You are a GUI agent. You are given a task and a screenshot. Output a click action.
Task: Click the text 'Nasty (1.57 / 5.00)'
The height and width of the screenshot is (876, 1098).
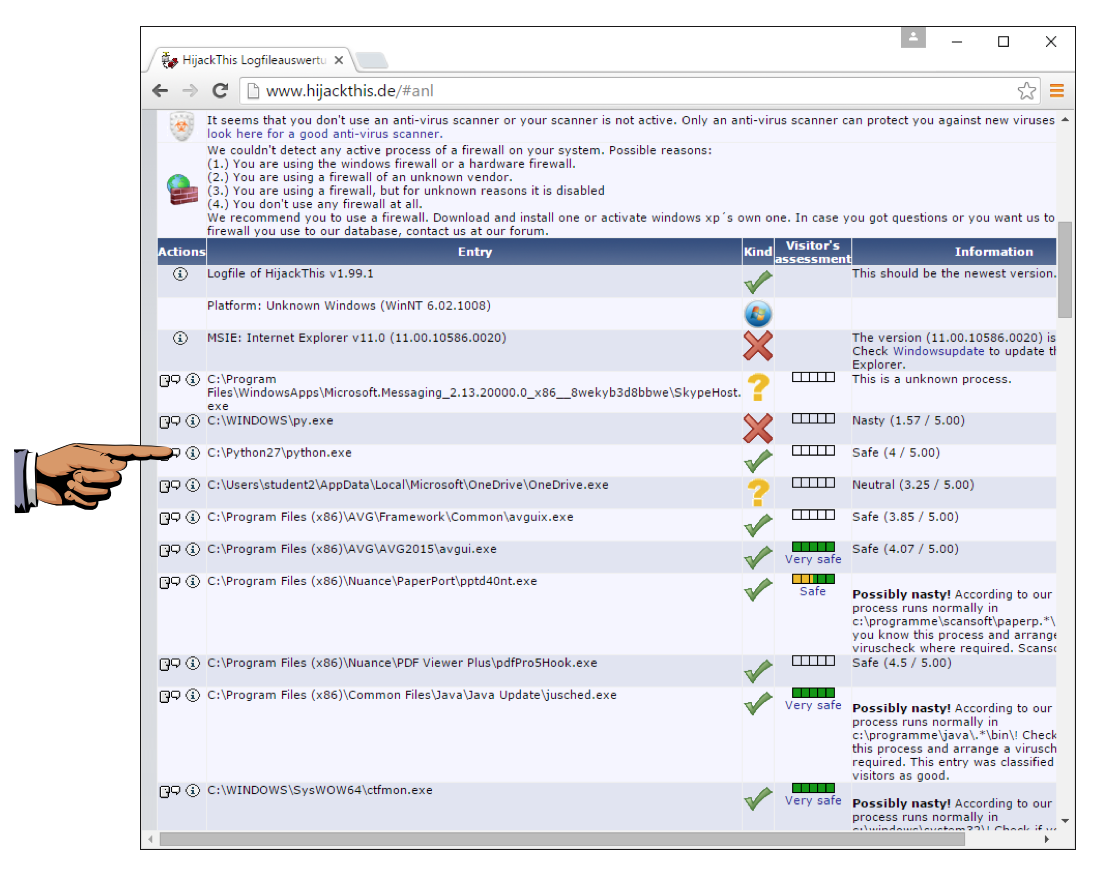pos(908,421)
